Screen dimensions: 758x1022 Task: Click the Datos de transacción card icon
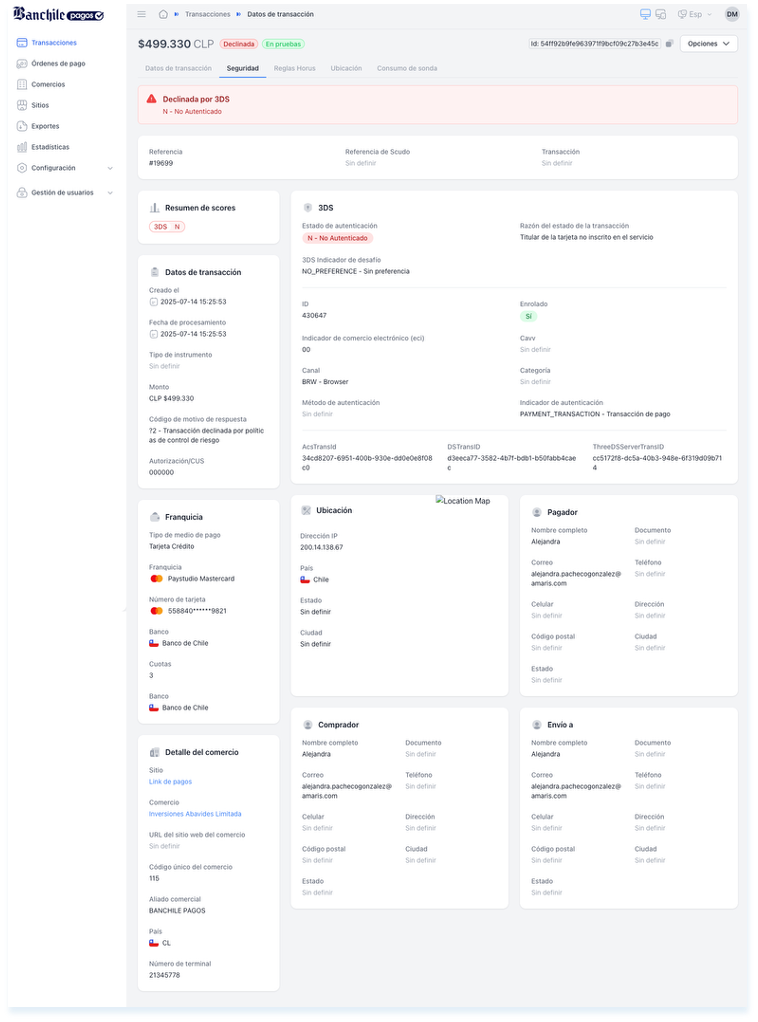coord(154,272)
